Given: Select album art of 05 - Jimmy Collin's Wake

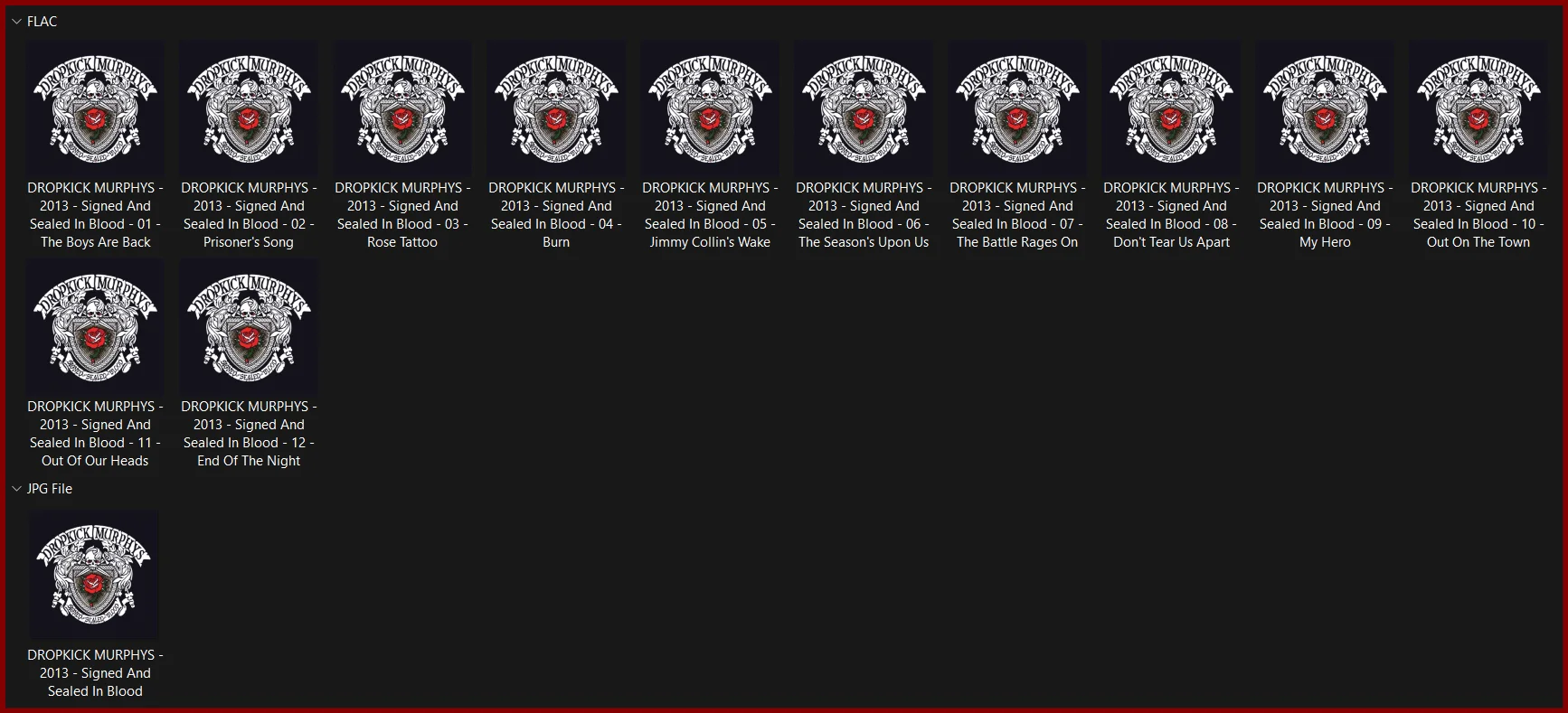Looking at the screenshot, I should [x=710, y=108].
